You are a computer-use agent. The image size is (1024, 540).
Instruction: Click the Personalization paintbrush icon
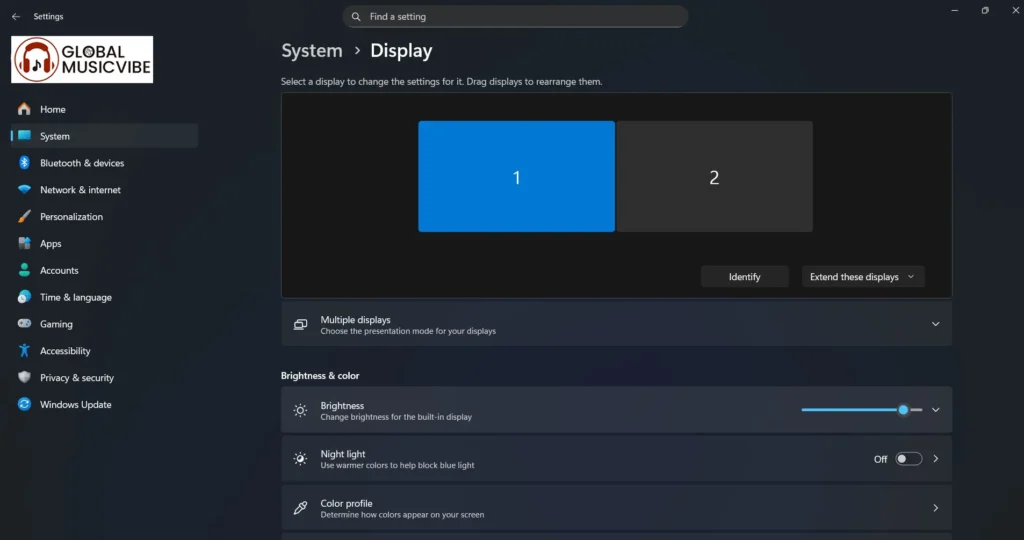tap(24, 216)
